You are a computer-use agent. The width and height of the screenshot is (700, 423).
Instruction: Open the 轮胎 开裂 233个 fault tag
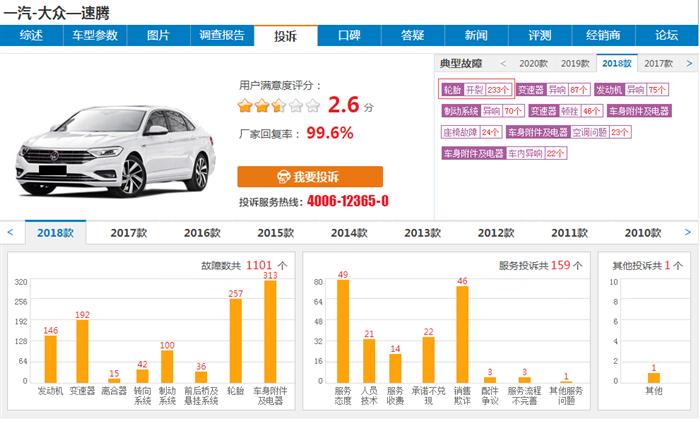pyautogui.click(x=476, y=90)
